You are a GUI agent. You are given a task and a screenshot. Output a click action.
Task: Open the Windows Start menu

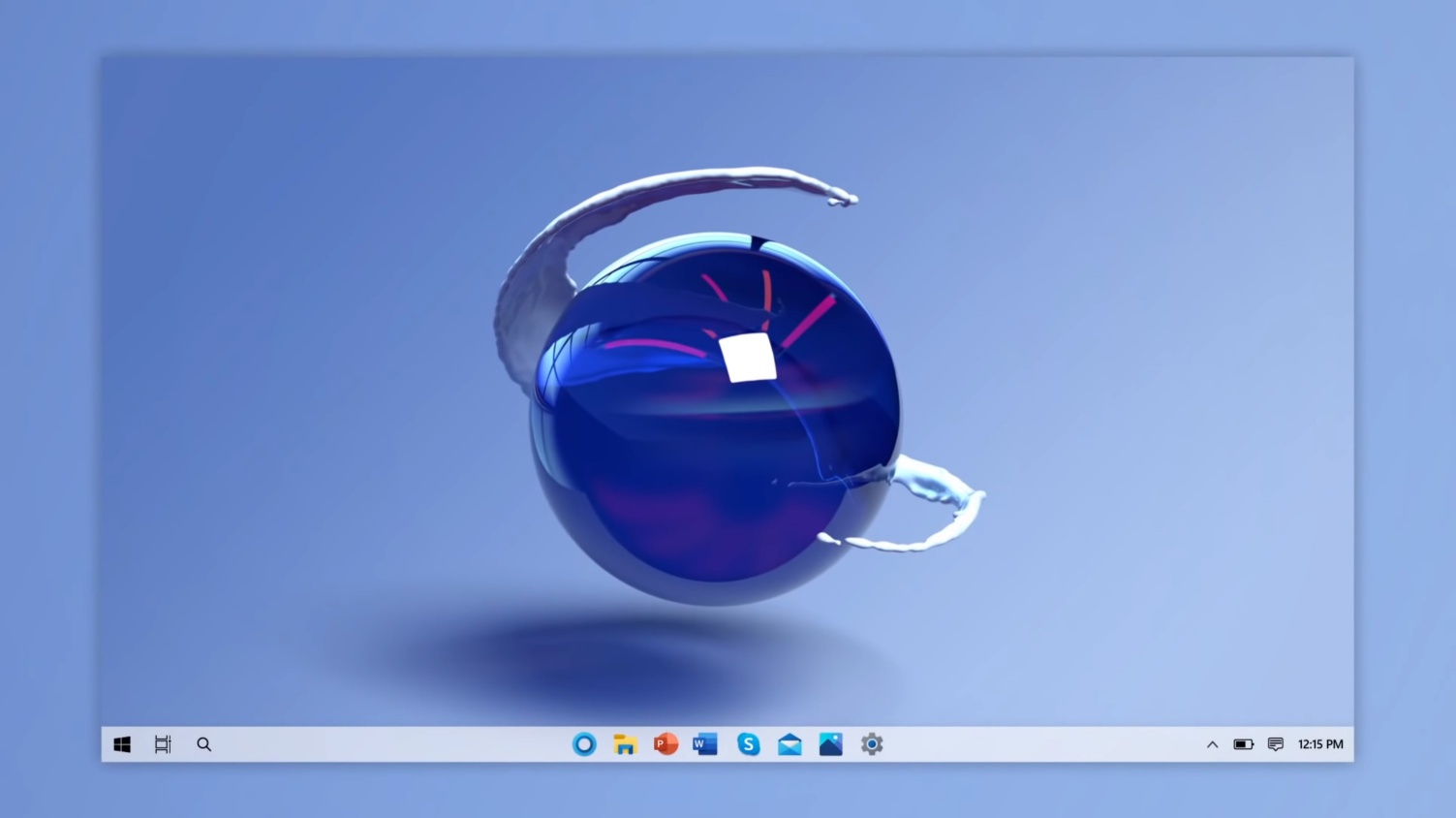coord(122,744)
